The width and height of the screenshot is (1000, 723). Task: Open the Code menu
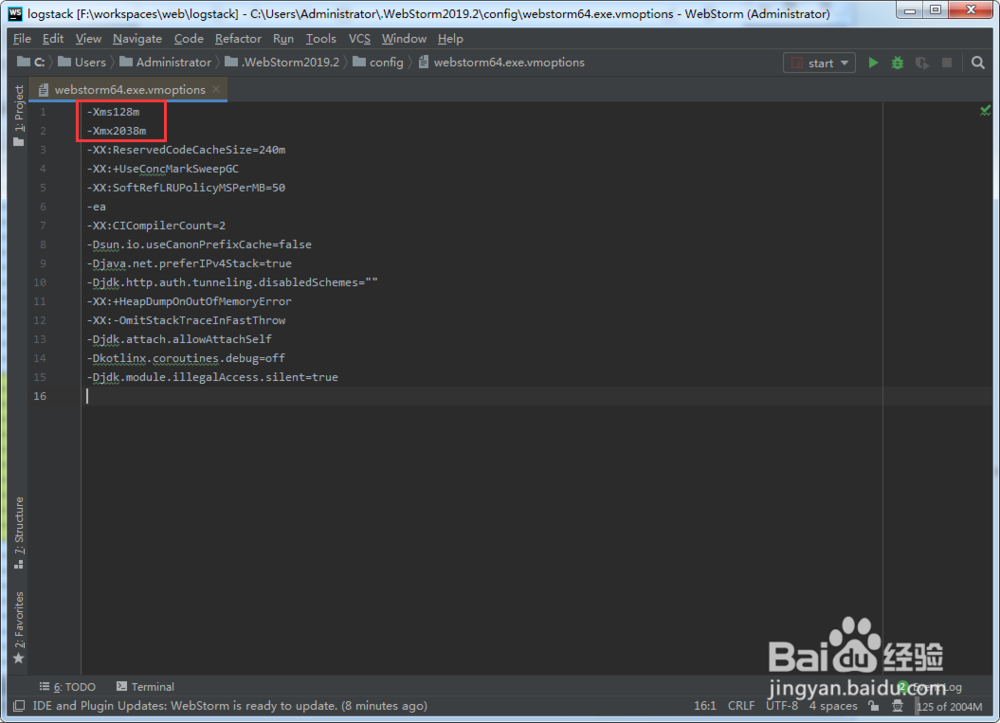pos(189,38)
